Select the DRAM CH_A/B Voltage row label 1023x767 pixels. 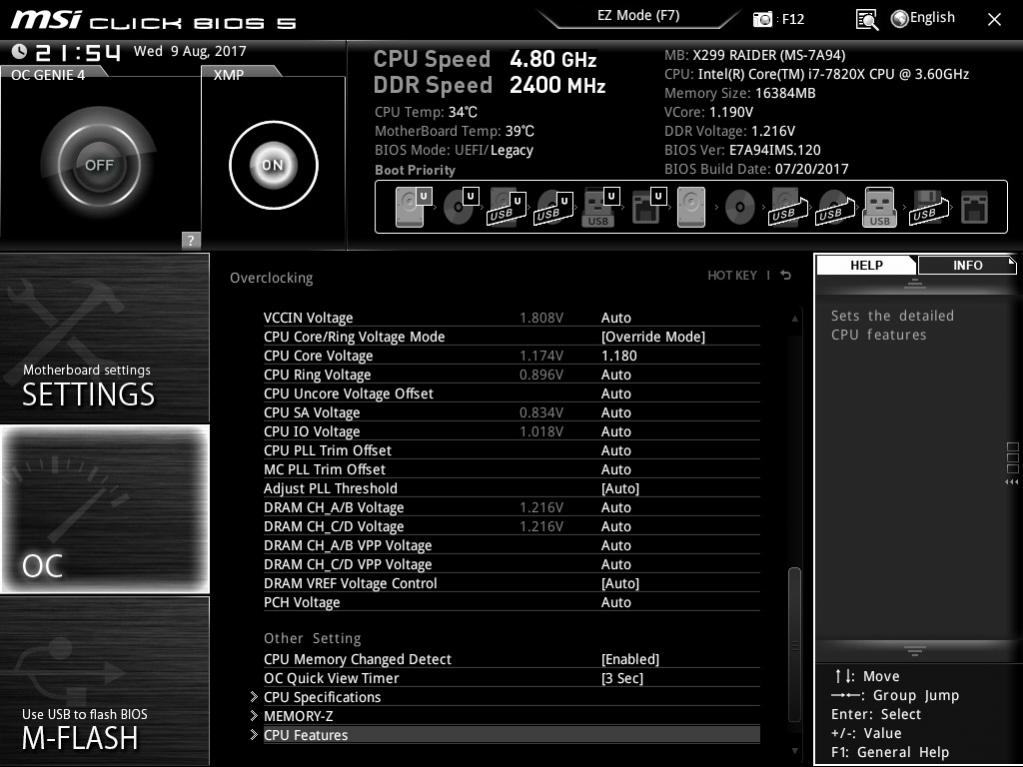tap(333, 507)
